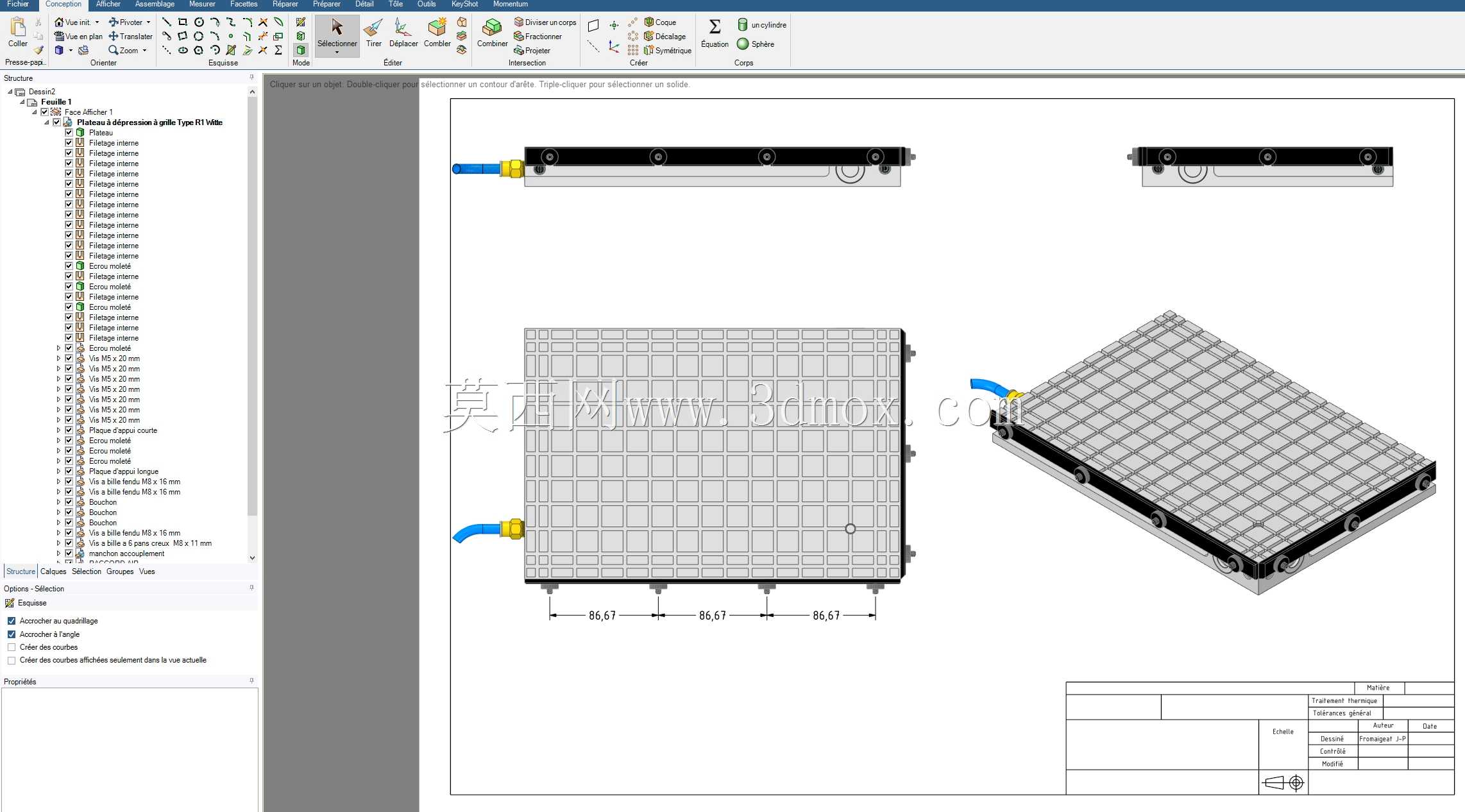1465x812 pixels.
Task: Select 'Vis a bille a 6 pans creux' row
Action: 150,543
